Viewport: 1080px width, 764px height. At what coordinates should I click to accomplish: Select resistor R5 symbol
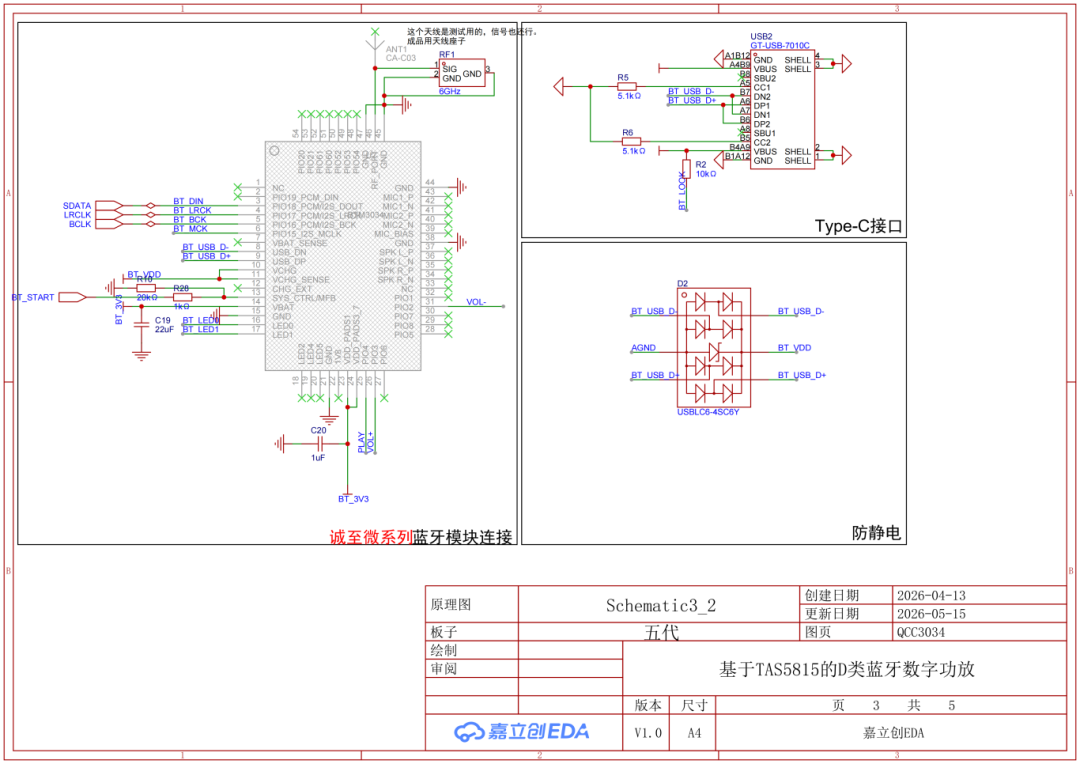[x=627, y=87]
